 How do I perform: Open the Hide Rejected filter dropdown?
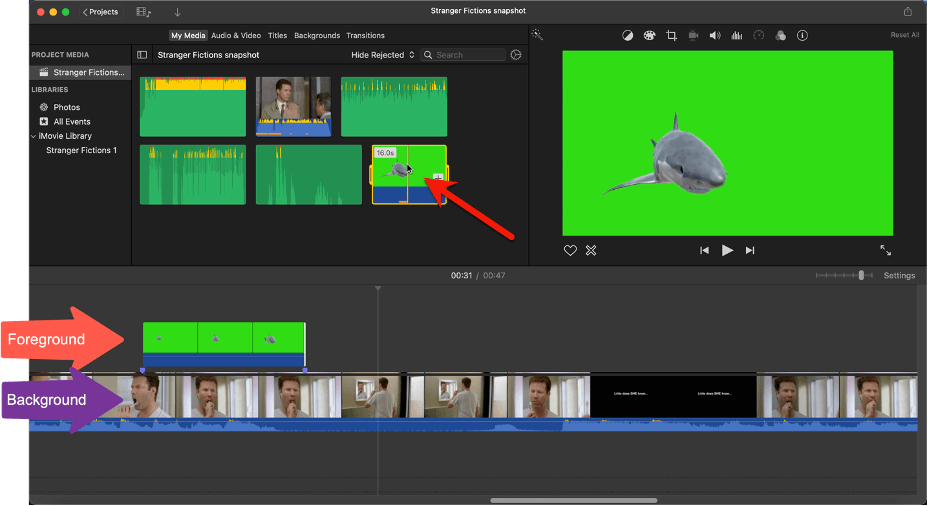point(382,55)
